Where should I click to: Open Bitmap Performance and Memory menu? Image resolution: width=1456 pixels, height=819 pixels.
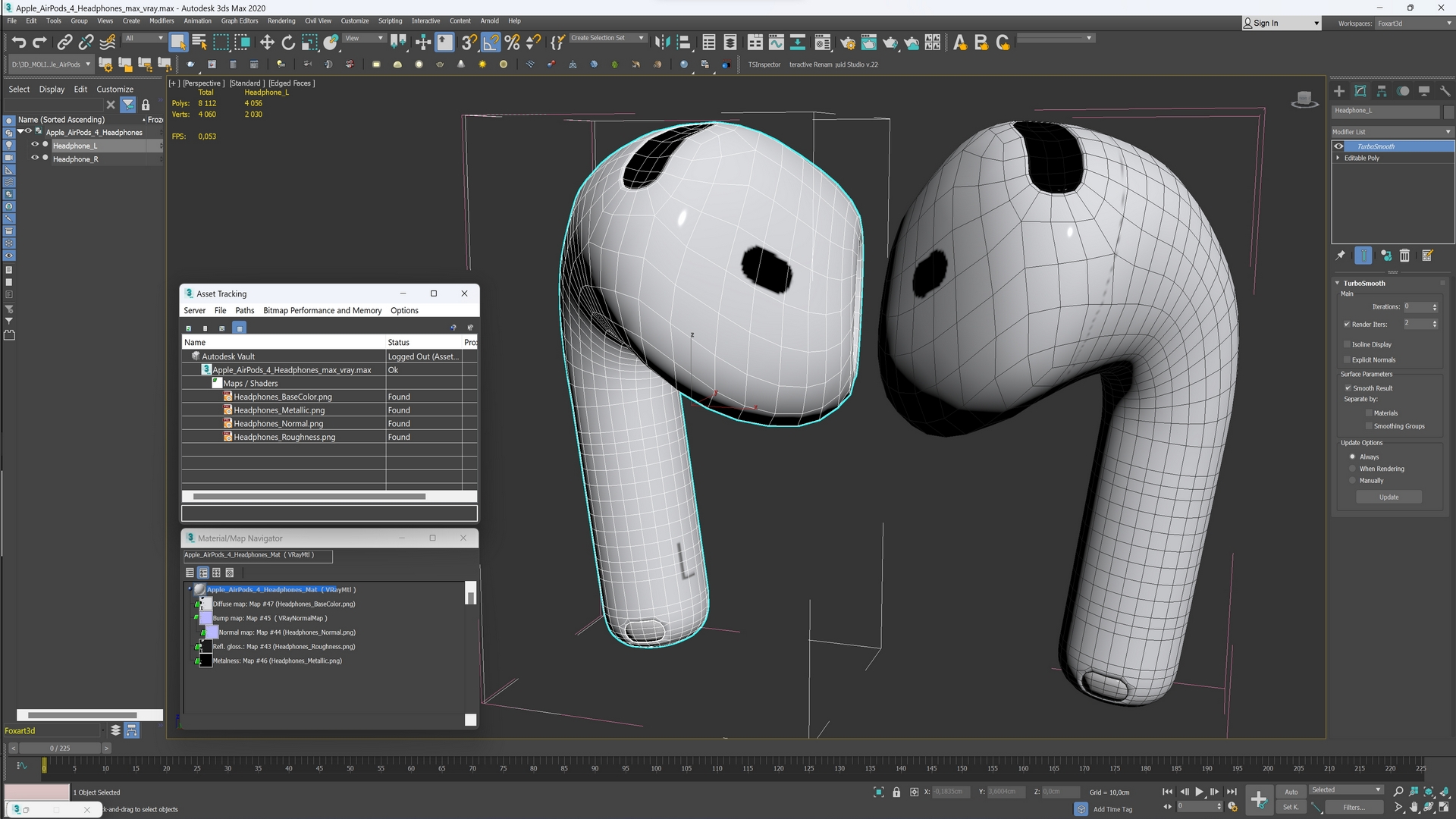(x=322, y=311)
